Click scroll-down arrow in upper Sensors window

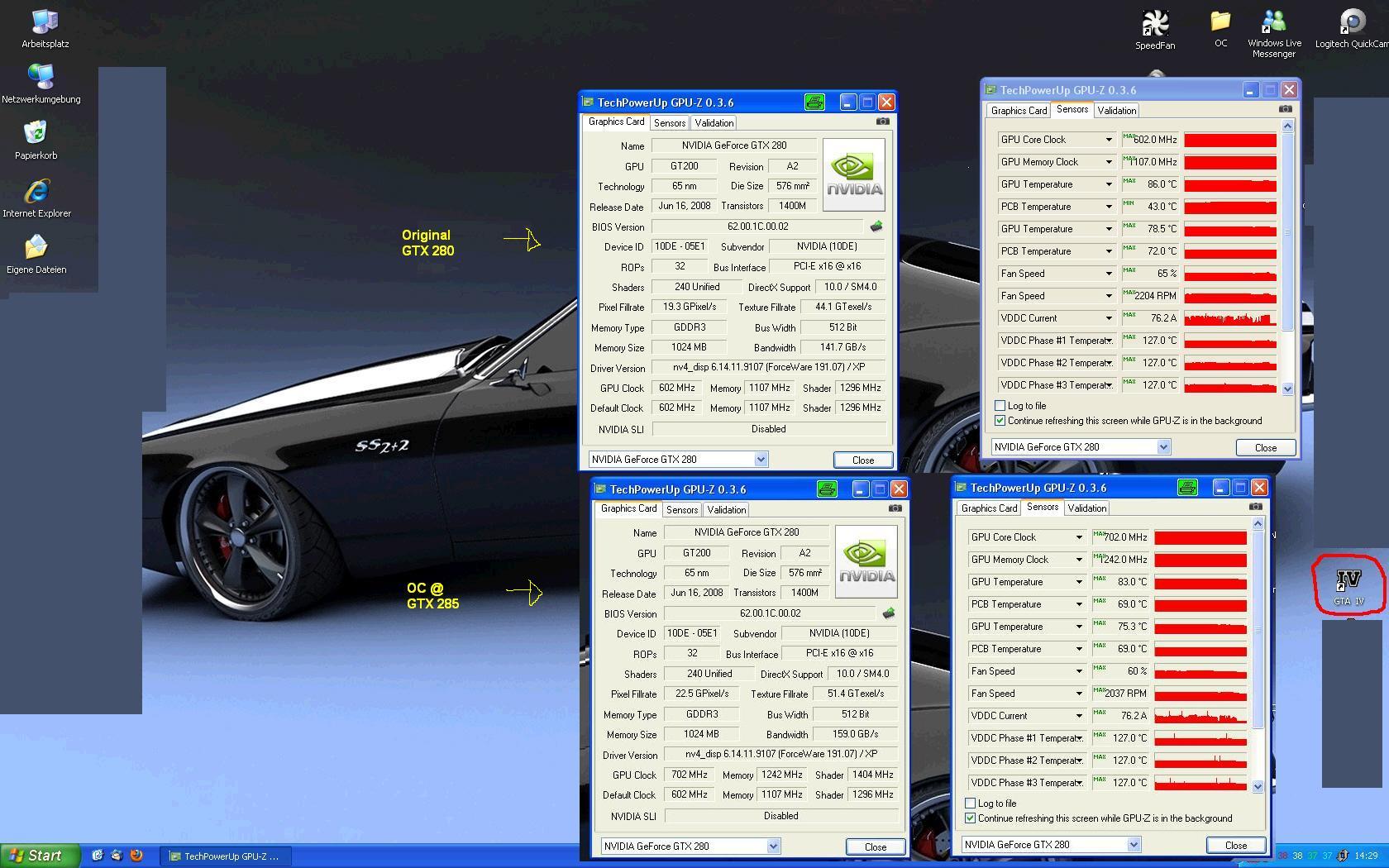[1287, 389]
